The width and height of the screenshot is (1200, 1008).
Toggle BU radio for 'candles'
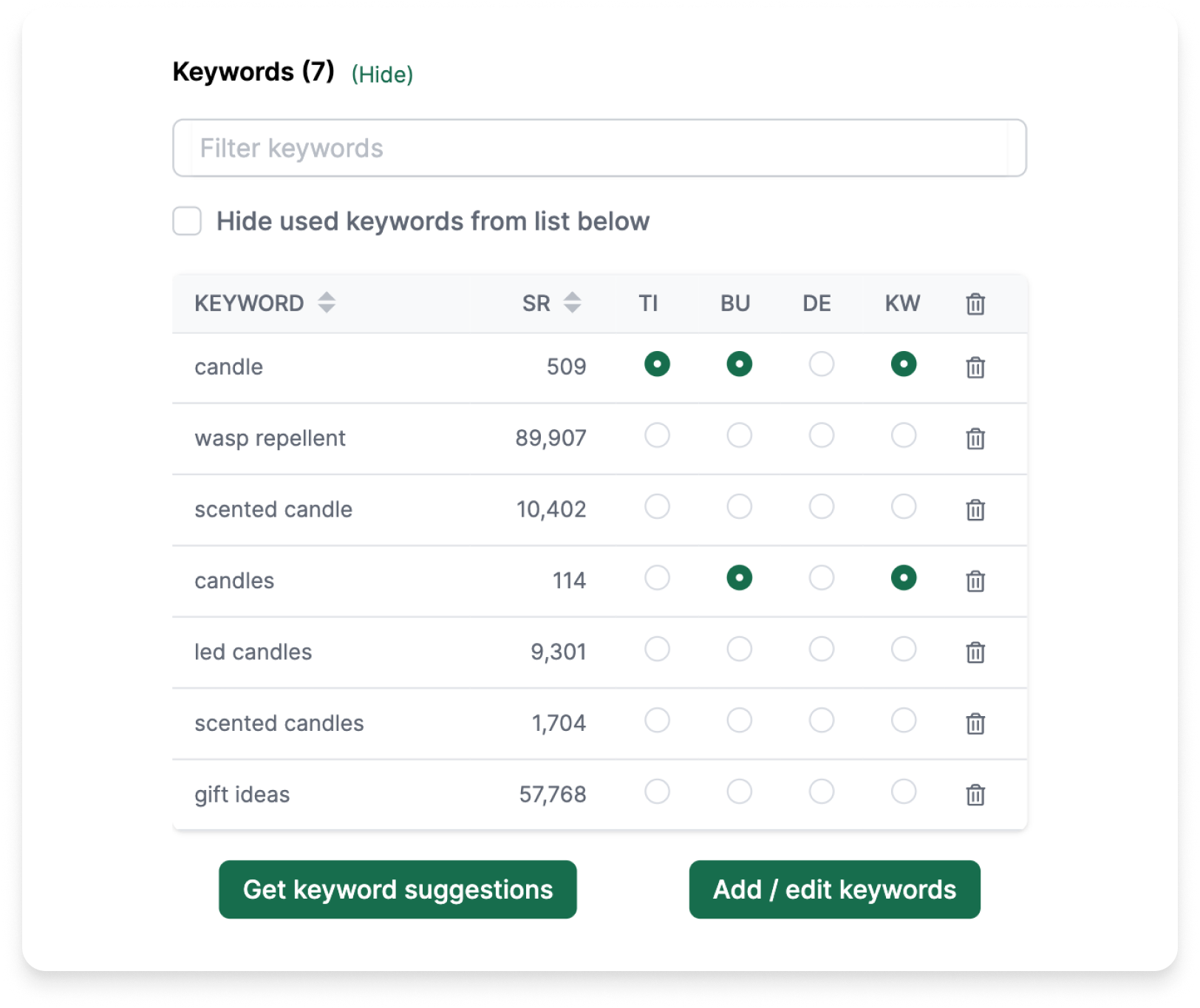(x=739, y=578)
